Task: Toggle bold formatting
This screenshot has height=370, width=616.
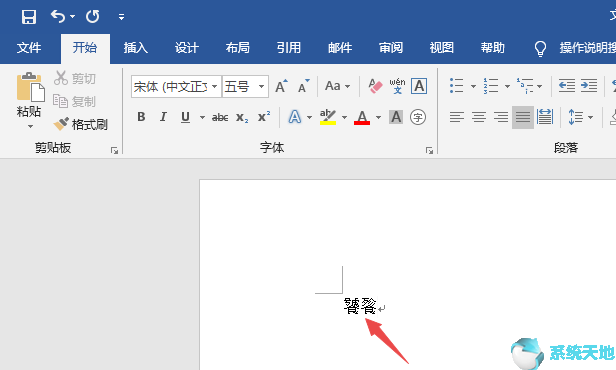Action: click(x=141, y=117)
